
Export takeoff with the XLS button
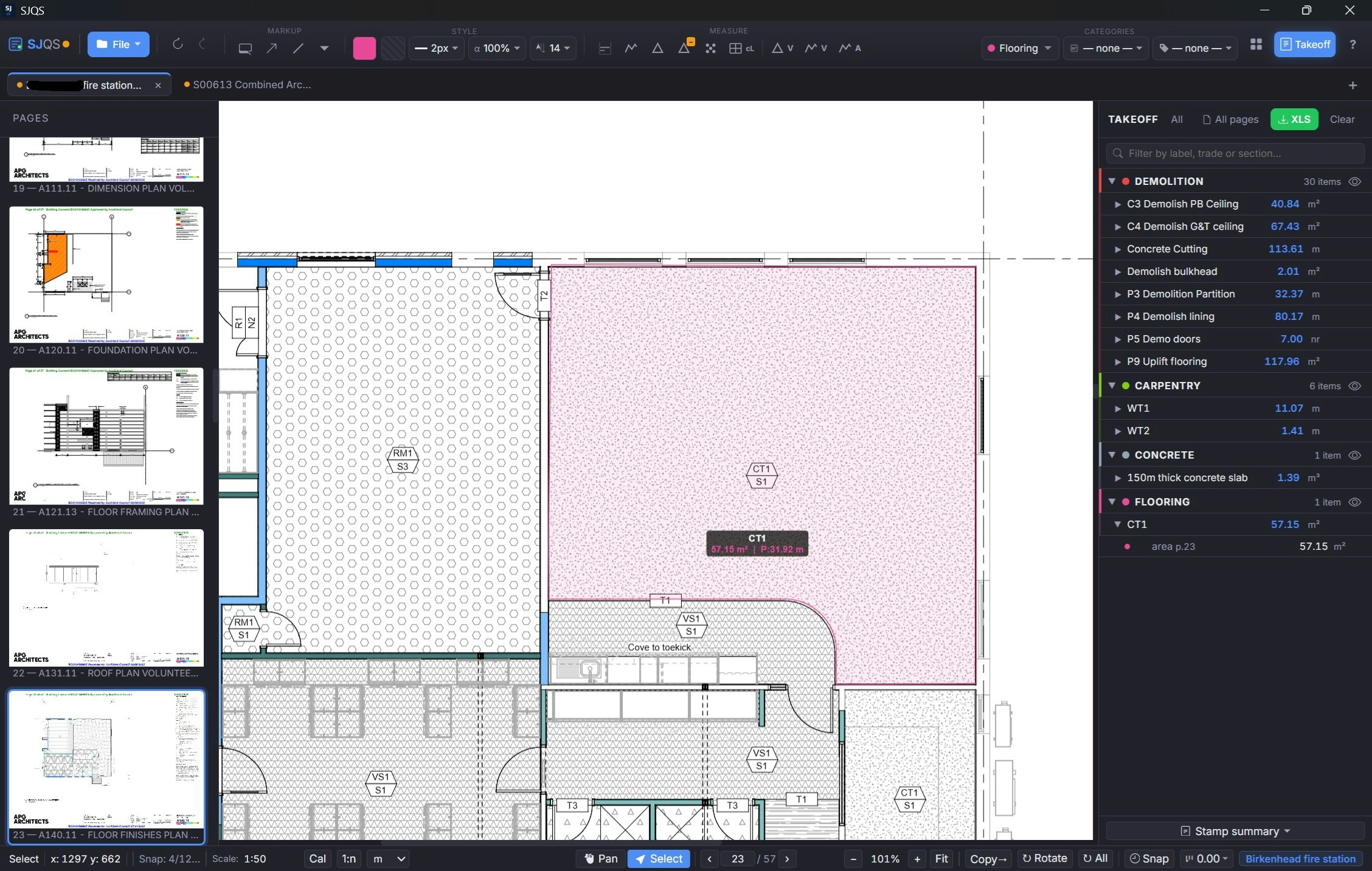pos(1294,119)
